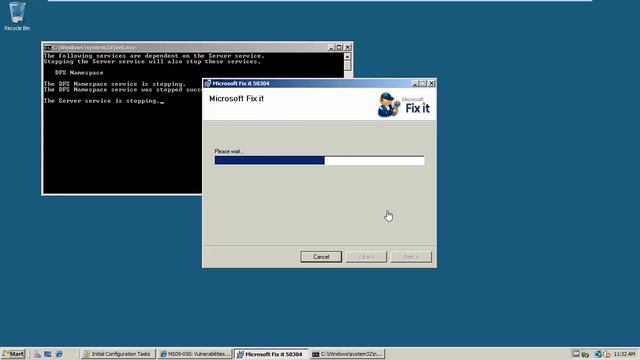Click the Cancel button in Fix it dialog
The height and width of the screenshot is (360, 640).
point(321,257)
